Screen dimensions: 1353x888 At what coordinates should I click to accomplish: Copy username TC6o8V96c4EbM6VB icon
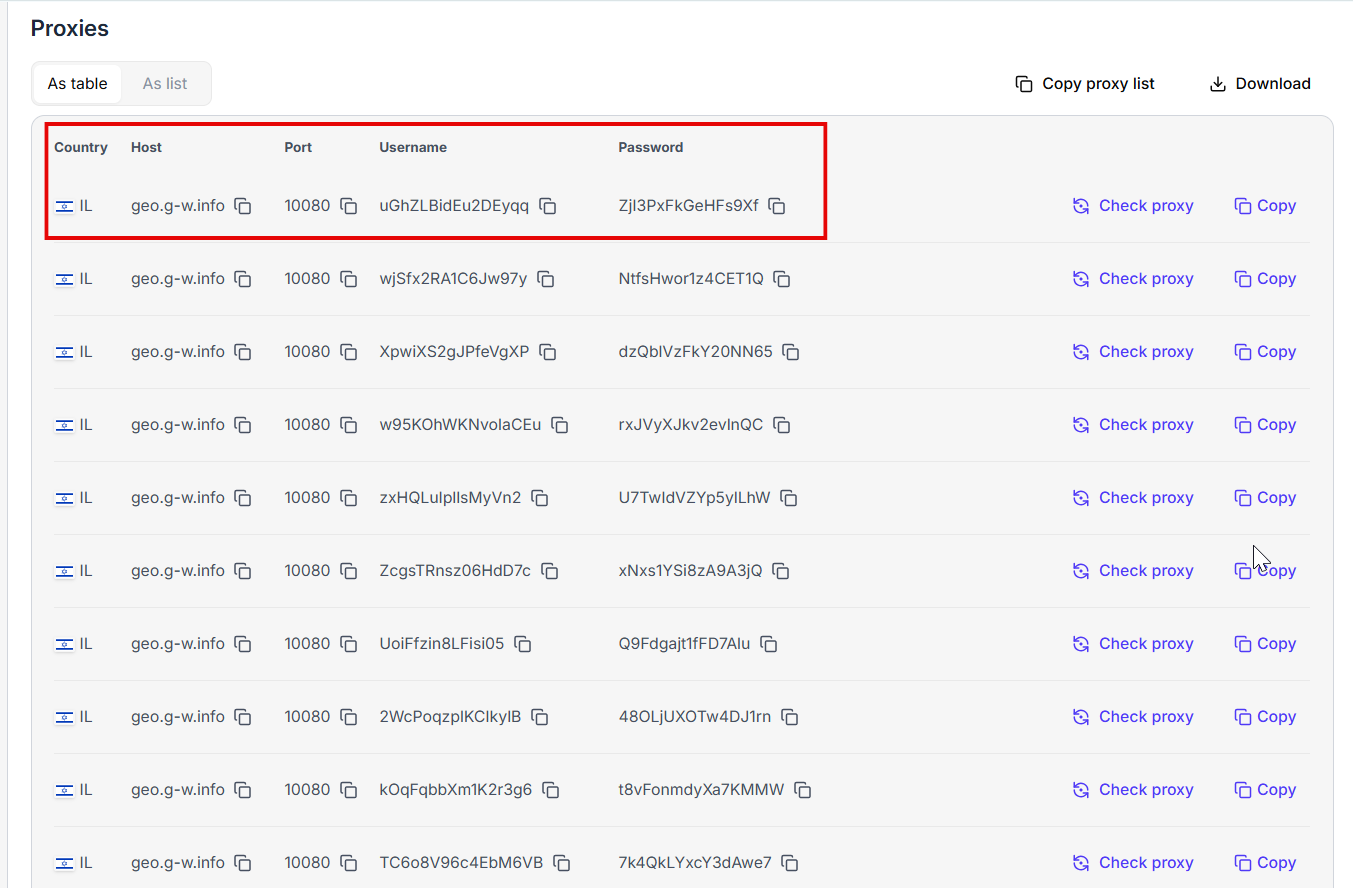[x=562, y=863]
